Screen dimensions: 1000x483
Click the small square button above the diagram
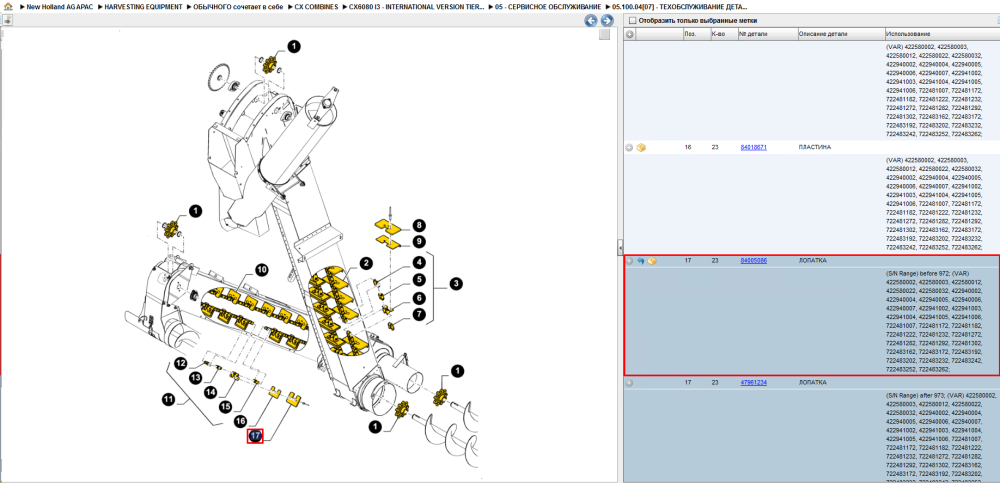pyautogui.click(x=605, y=34)
